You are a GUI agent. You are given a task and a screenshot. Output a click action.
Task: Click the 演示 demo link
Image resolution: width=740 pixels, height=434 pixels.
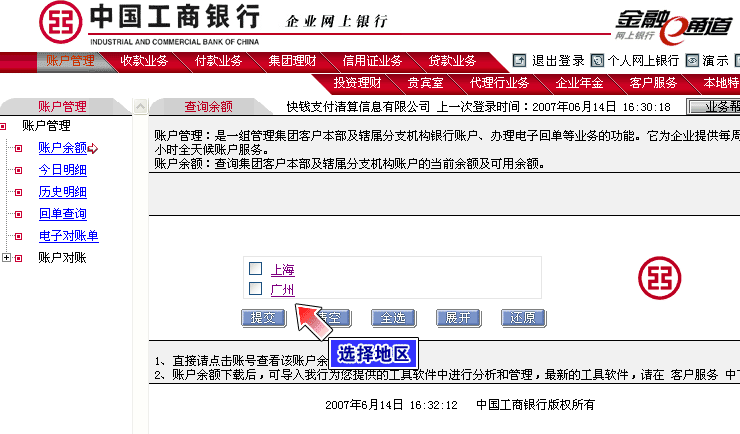click(x=715, y=61)
